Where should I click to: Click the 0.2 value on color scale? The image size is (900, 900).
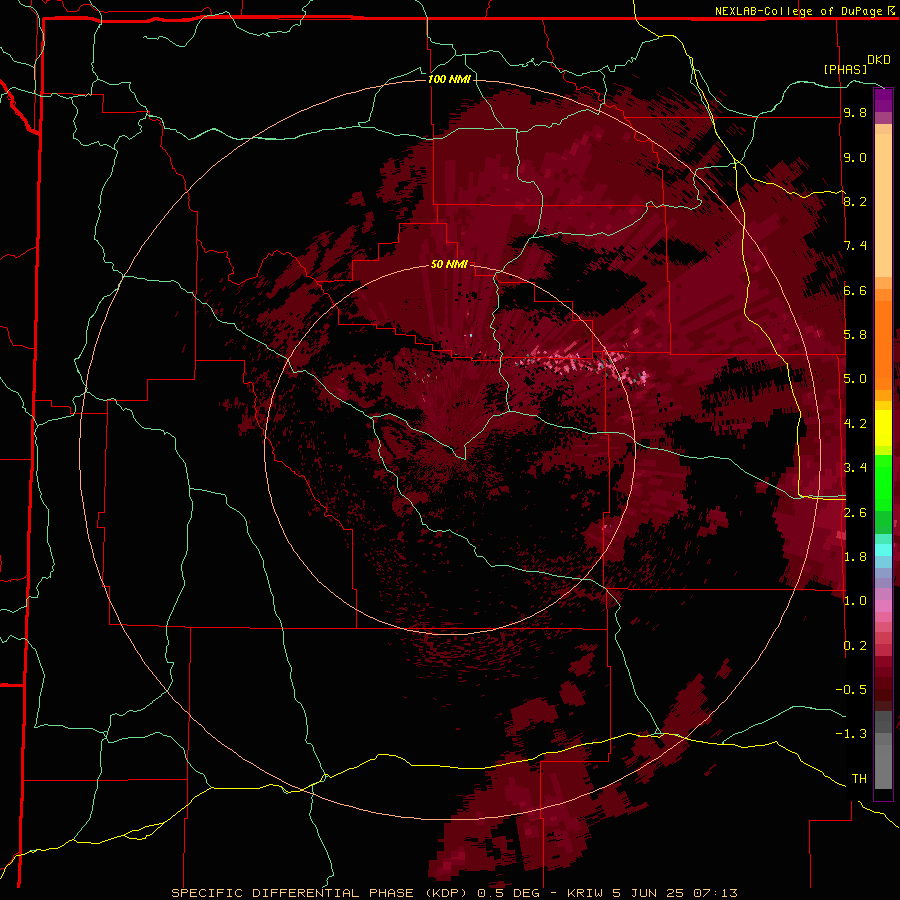coord(855,646)
